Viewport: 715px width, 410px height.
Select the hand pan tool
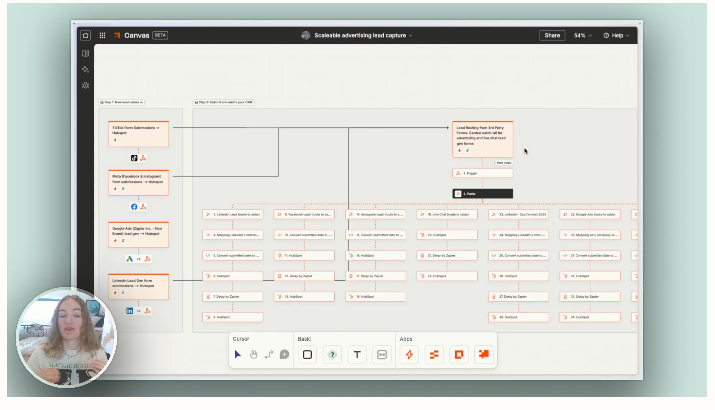(254, 354)
